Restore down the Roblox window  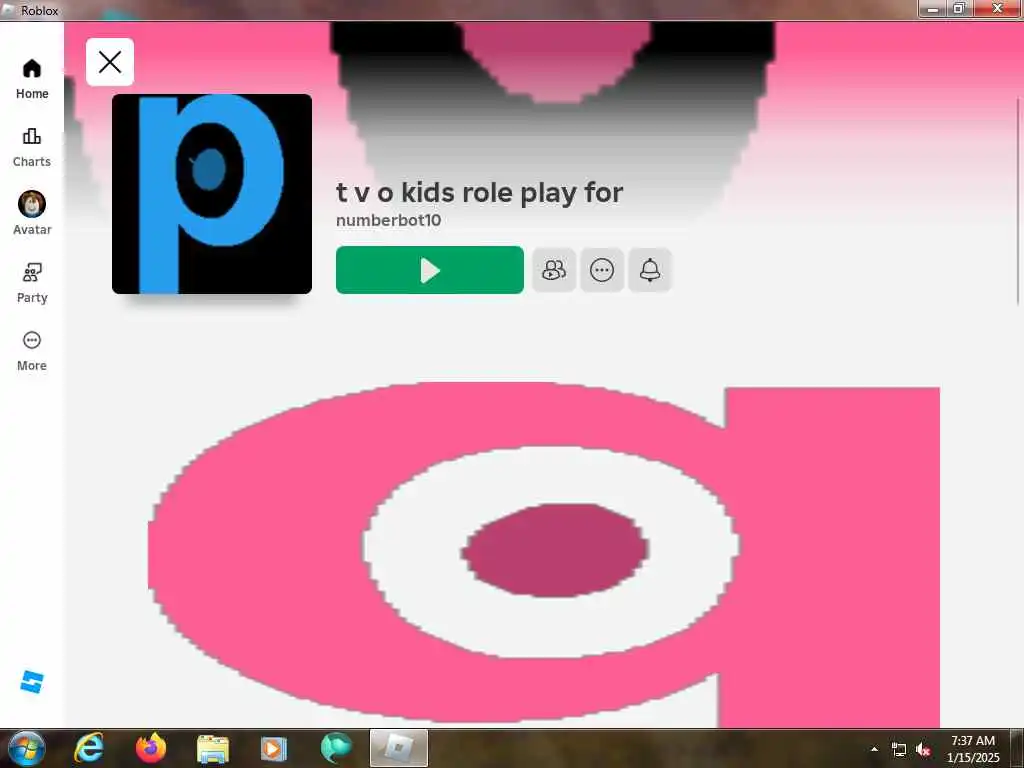[x=959, y=8]
